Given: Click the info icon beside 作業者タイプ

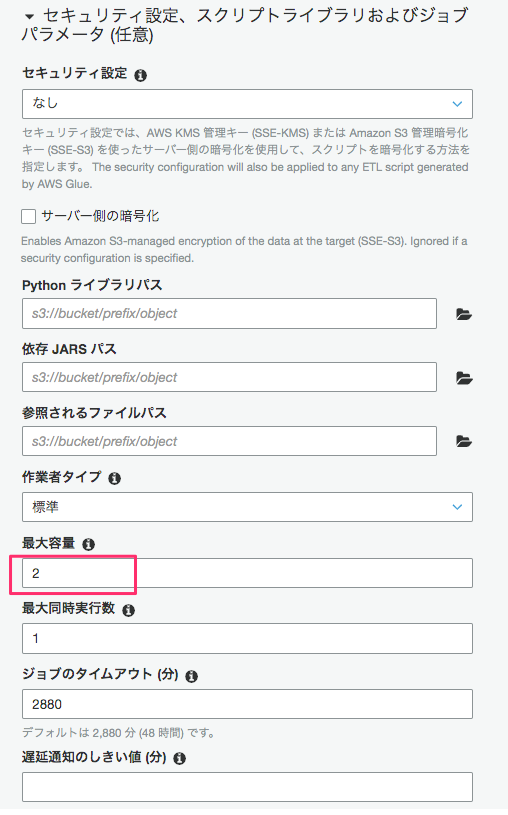Looking at the screenshot, I should tap(114, 478).
